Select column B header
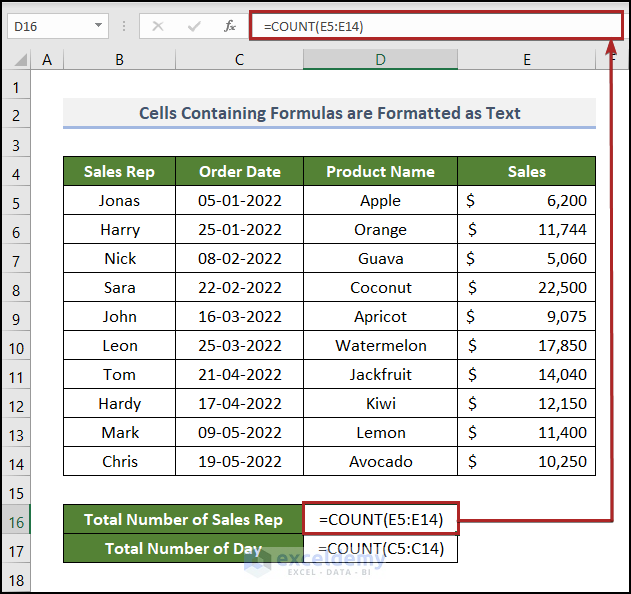Viewport: 631px width, 594px height. [119, 60]
